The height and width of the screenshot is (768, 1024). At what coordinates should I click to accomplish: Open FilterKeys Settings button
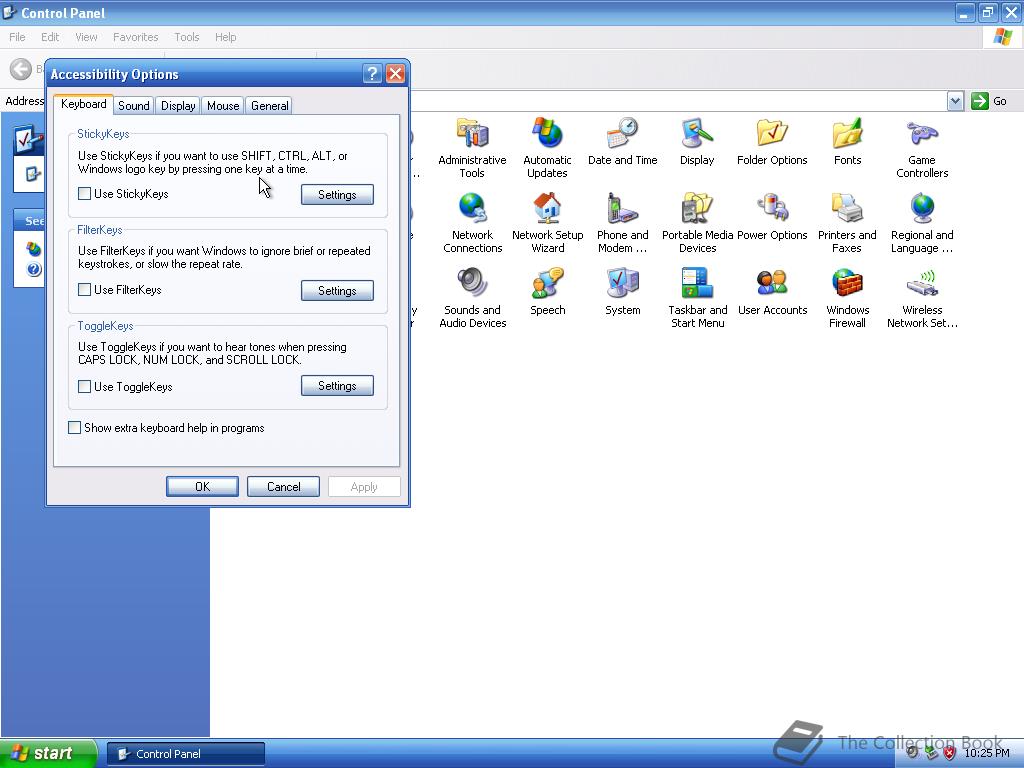[337, 291]
